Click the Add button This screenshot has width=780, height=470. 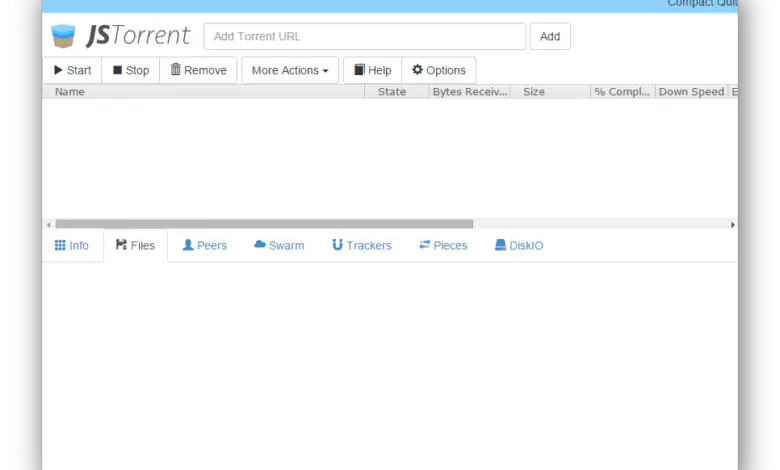pos(550,36)
